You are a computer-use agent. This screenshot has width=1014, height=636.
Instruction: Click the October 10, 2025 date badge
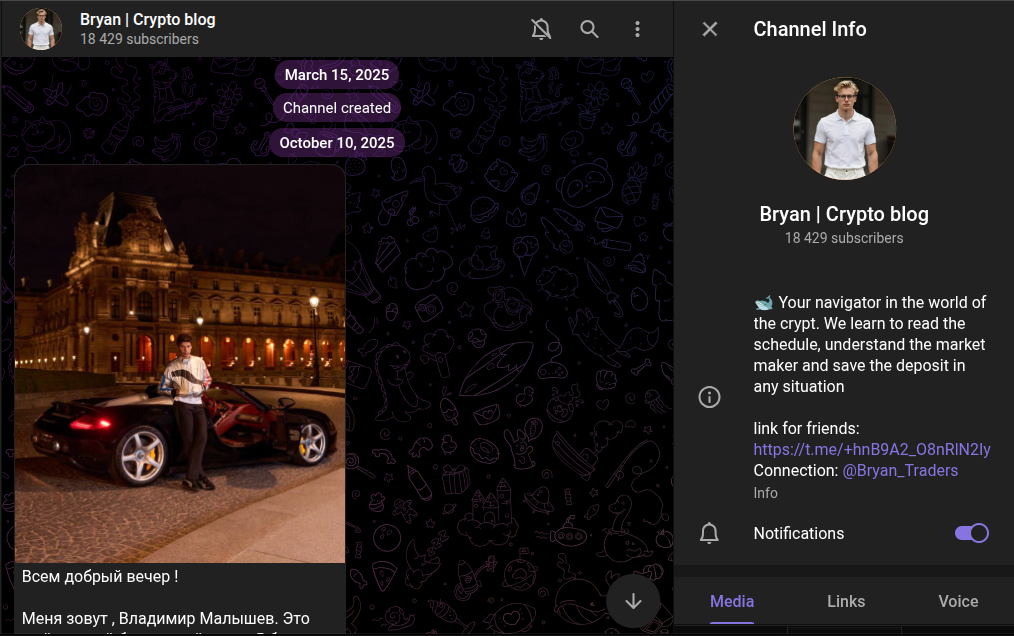(337, 143)
